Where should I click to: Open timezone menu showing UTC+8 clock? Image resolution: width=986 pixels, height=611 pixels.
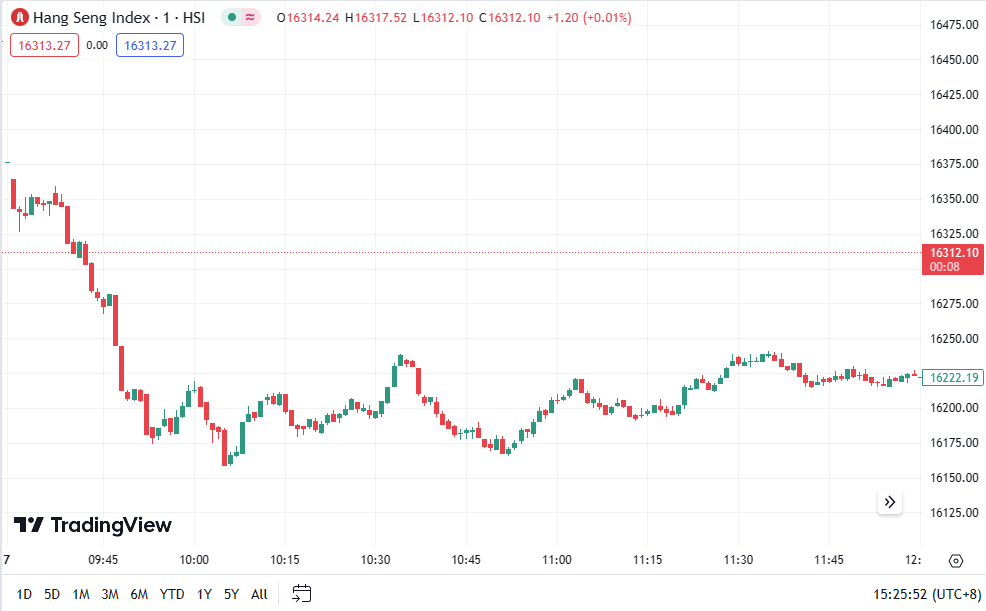[927, 594]
